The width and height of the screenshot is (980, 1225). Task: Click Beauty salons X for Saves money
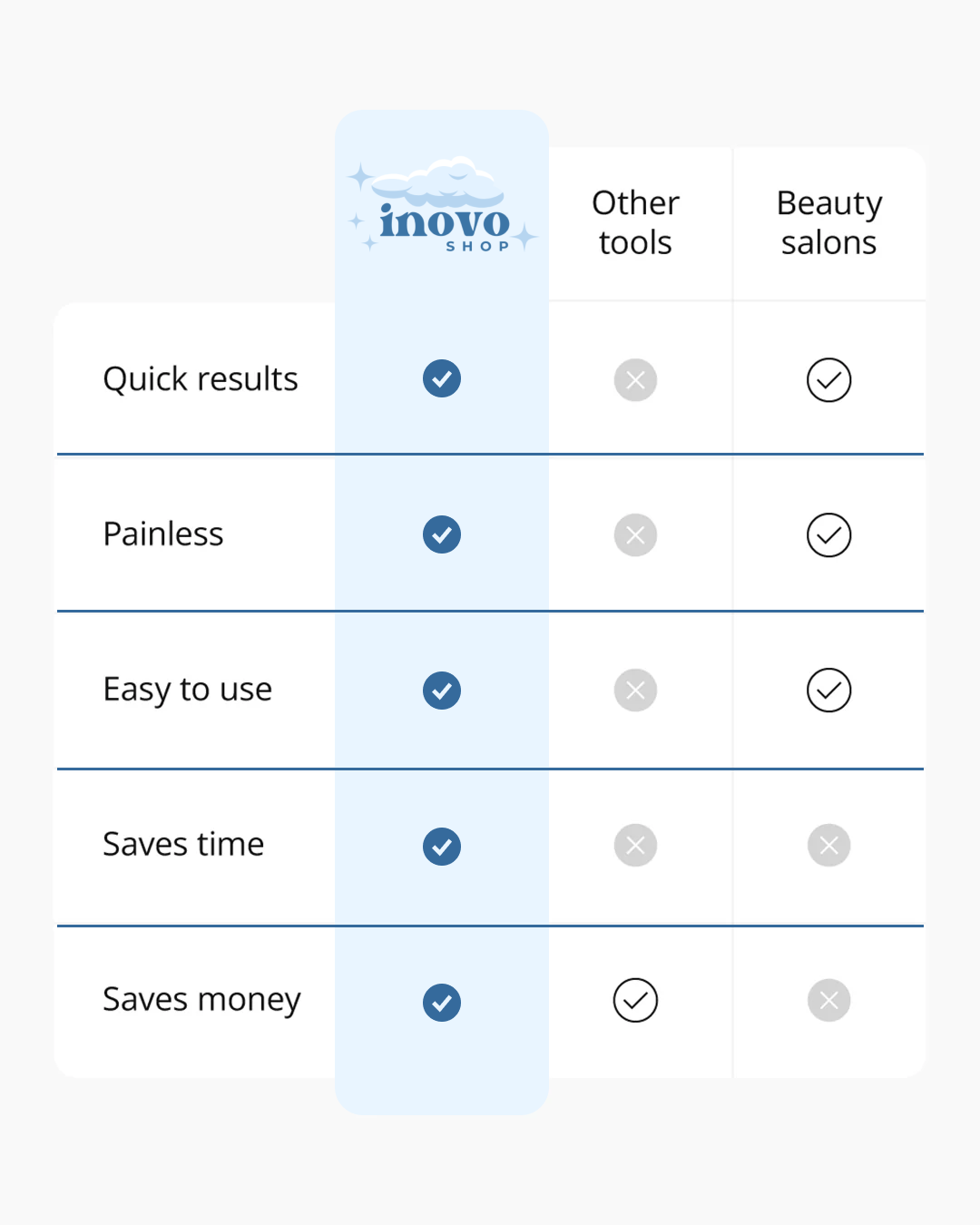(x=829, y=1001)
